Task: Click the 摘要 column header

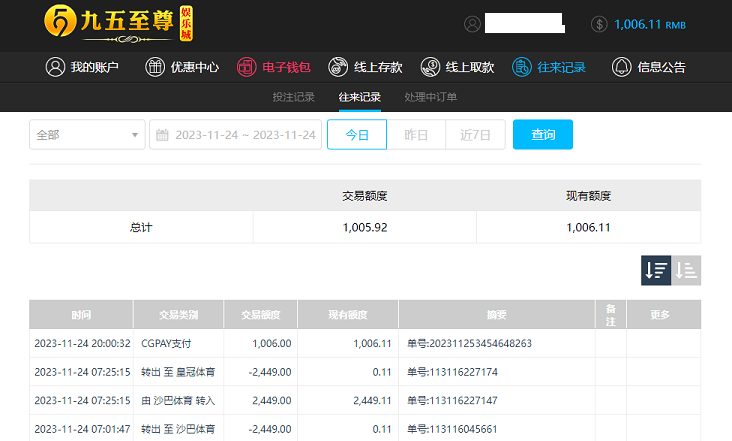Action: (x=497, y=315)
